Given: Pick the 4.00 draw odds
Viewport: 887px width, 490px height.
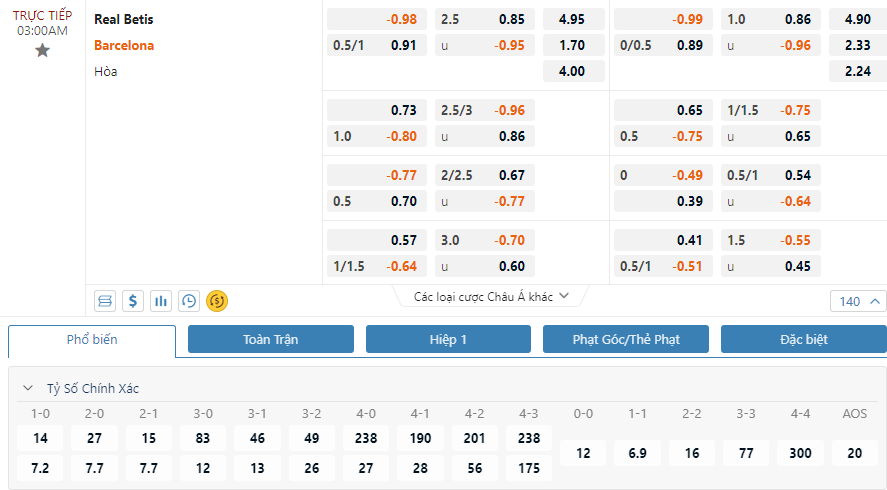Looking at the screenshot, I should (573, 71).
